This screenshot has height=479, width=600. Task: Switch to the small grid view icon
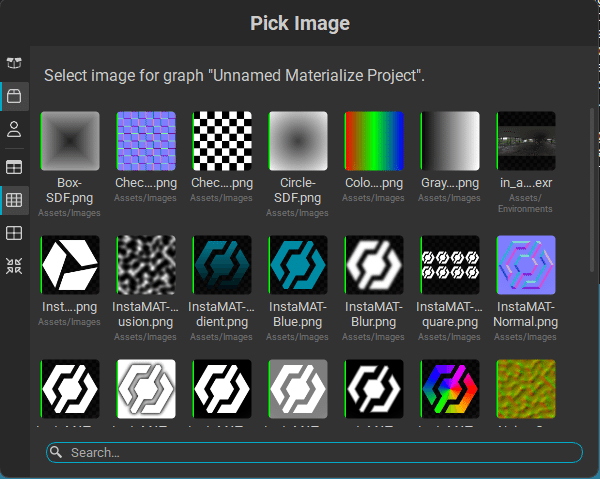(14, 200)
